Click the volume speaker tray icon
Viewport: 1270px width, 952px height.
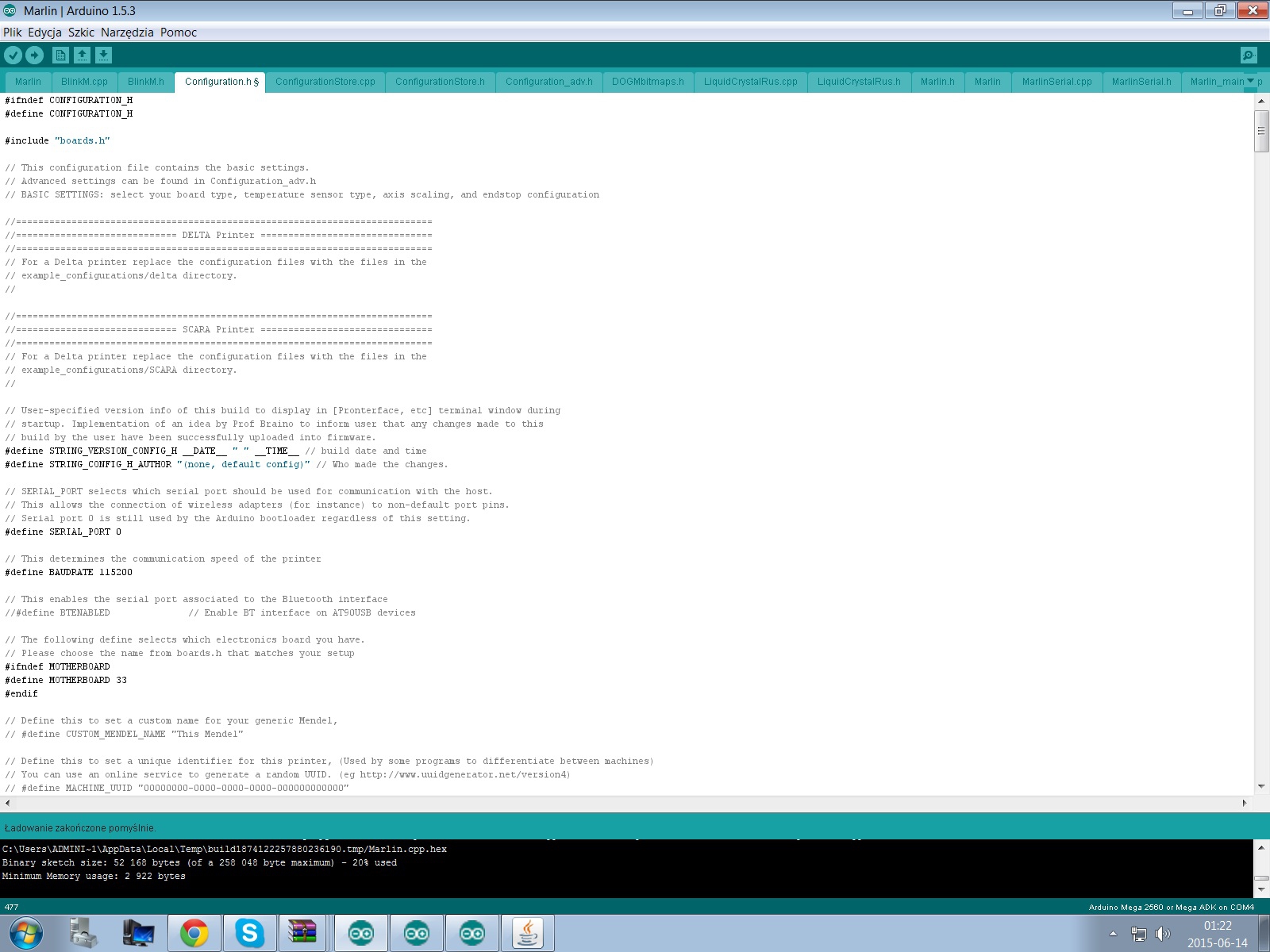[1162, 934]
